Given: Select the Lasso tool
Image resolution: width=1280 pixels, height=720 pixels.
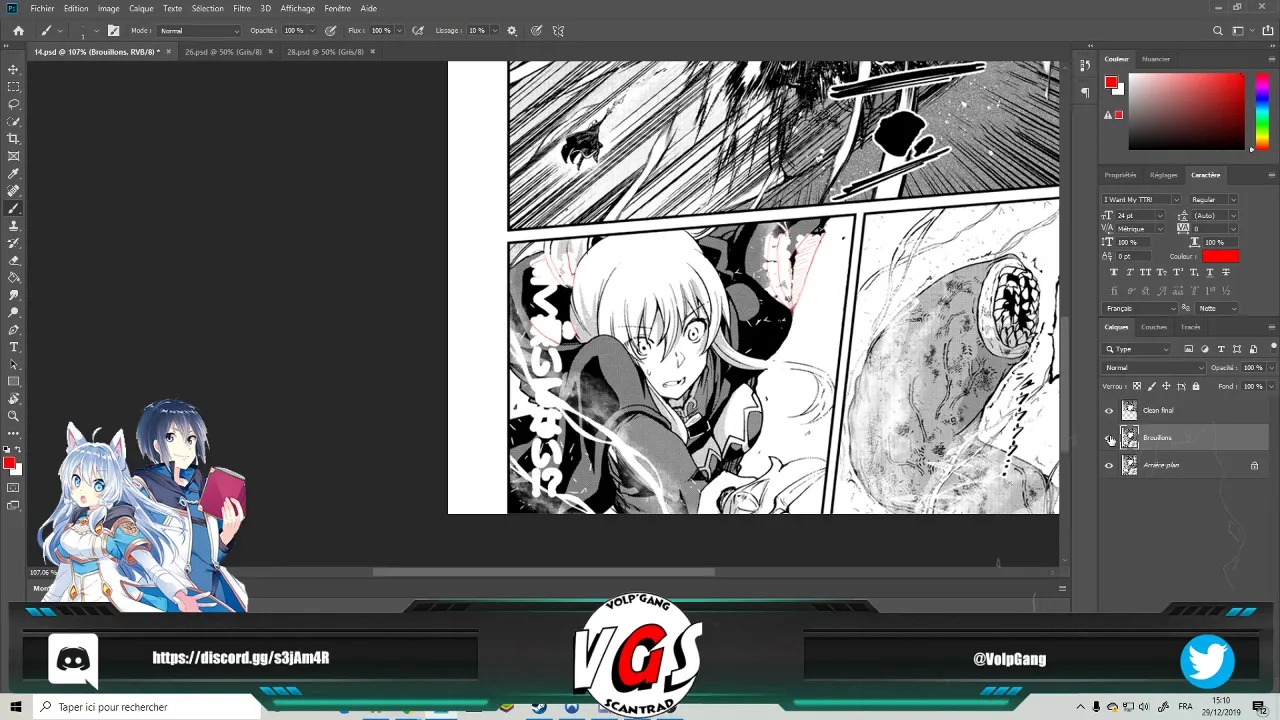Looking at the screenshot, I should [13, 104].
